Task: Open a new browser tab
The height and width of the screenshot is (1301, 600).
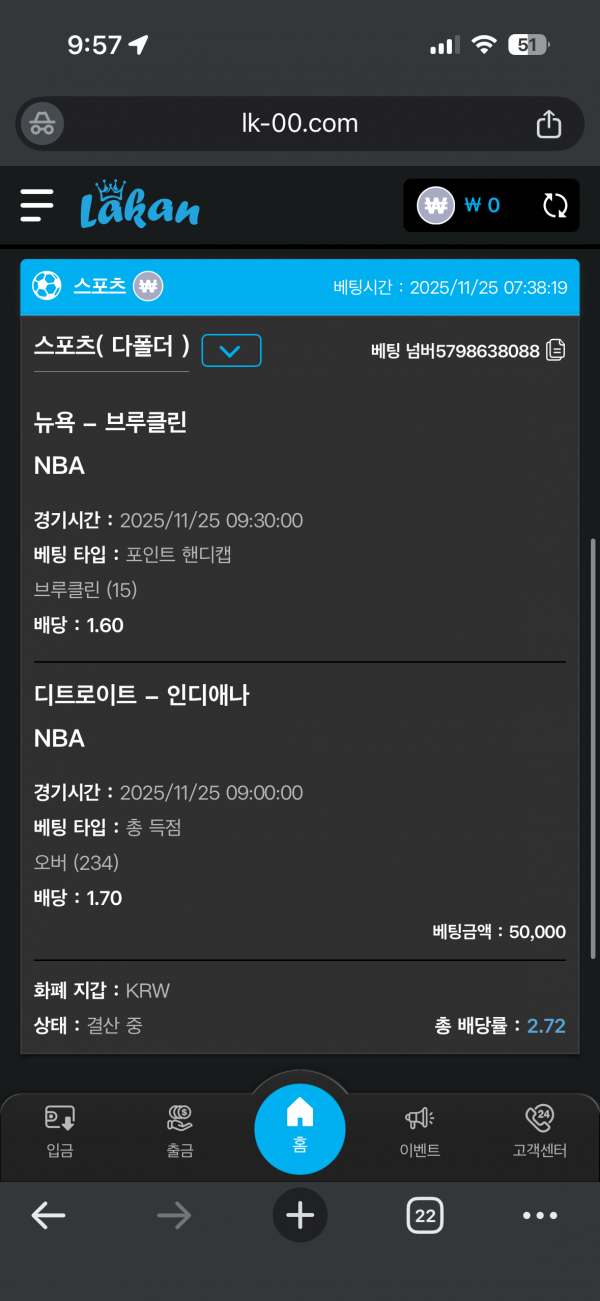Action: click(300, 1215)
